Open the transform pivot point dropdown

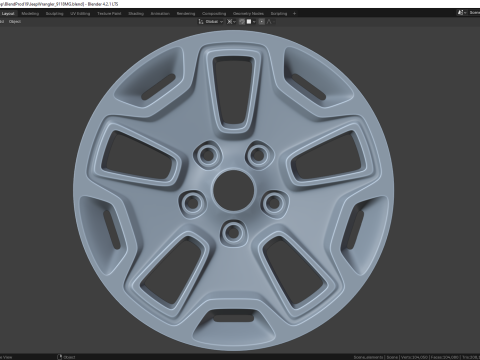[231, 22]
